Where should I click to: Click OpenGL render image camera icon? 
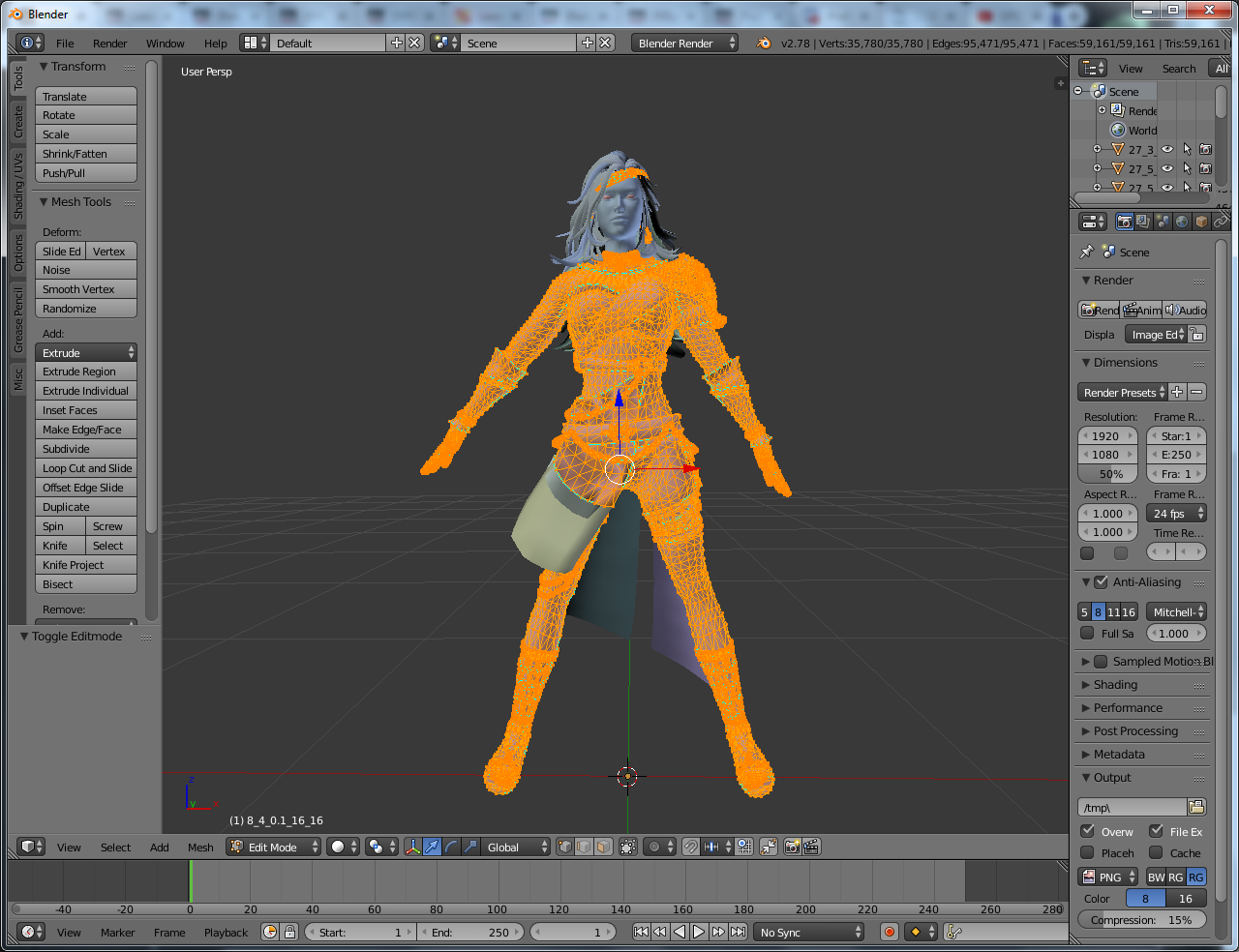[793, 847]
